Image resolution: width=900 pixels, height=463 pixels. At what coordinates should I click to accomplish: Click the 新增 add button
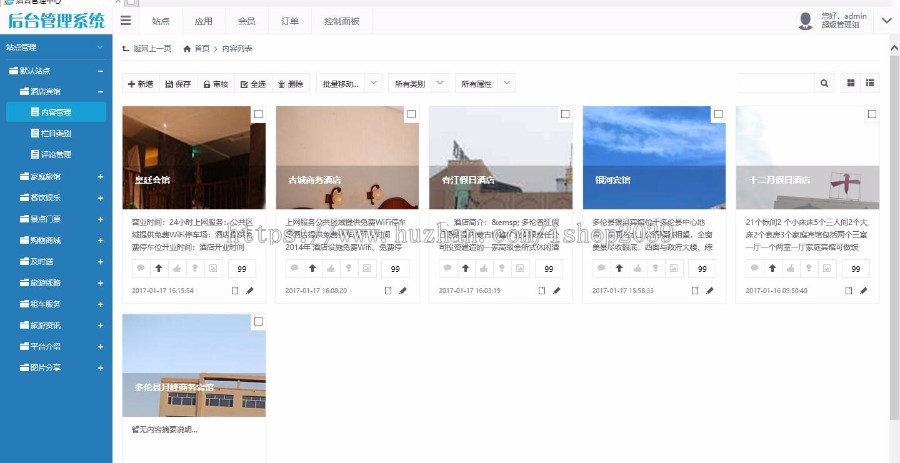click(x=141, y=83)
